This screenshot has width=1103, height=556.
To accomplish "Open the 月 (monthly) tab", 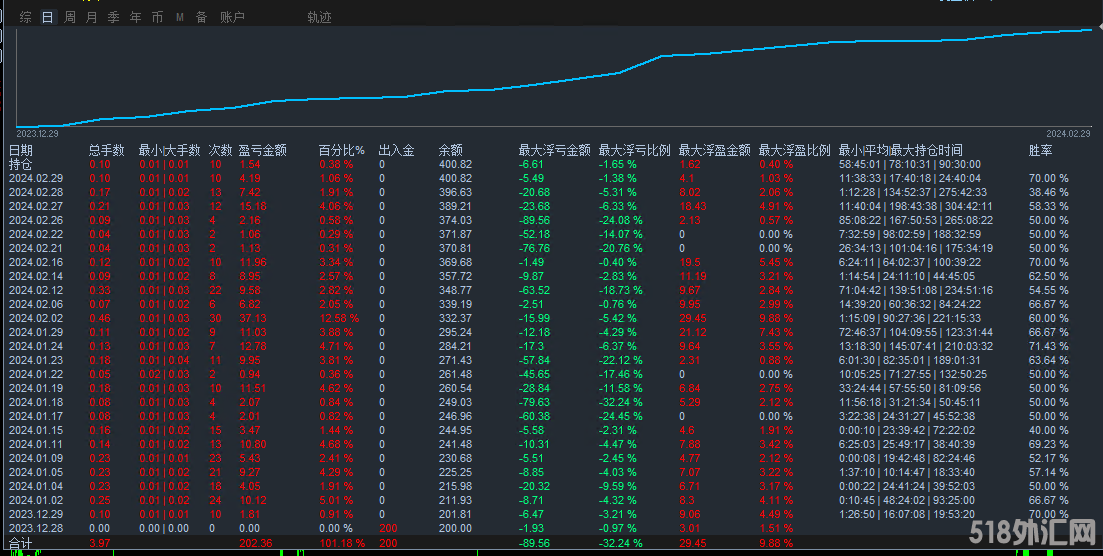I will tap(92, 17).
